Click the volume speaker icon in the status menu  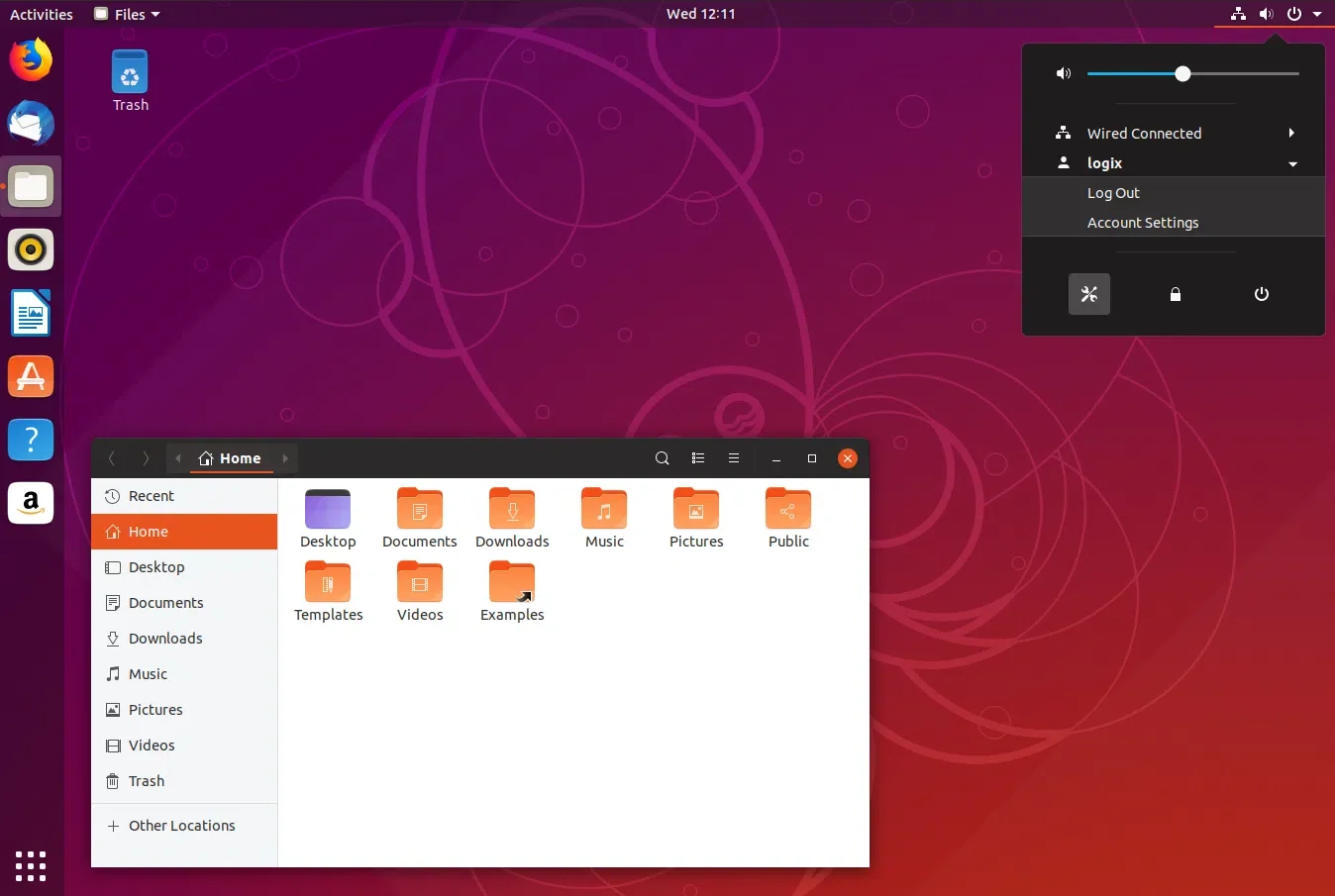point(1064,73)
